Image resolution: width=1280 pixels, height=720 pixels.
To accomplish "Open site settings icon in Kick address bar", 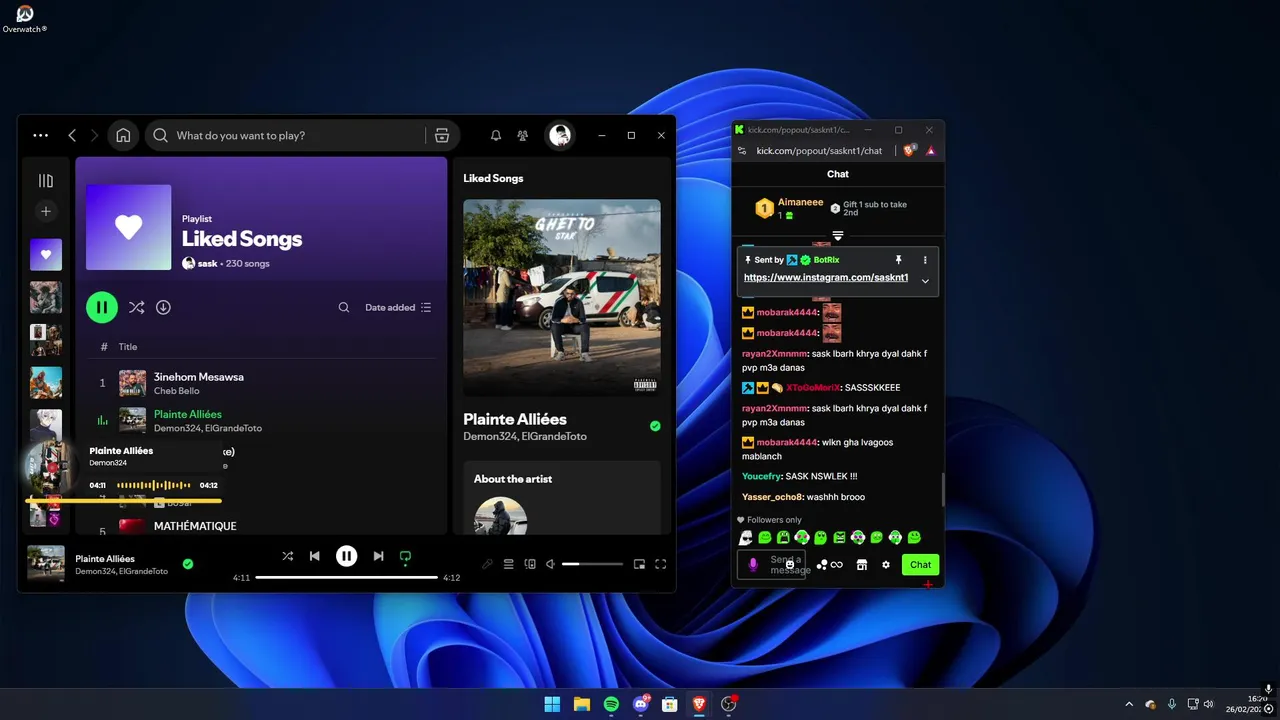I will point(741,151).
